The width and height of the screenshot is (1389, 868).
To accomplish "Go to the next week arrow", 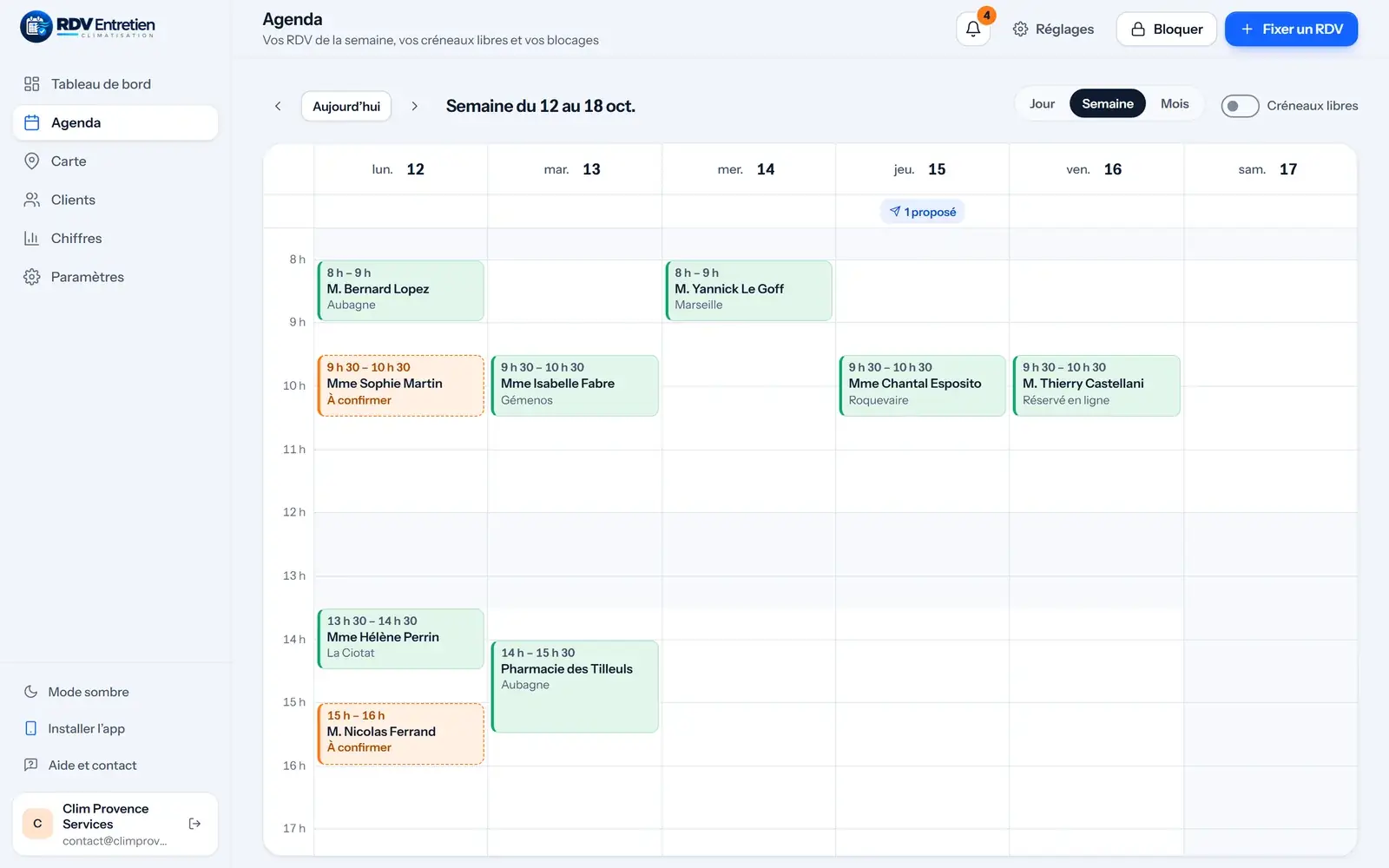I will 414,106.
